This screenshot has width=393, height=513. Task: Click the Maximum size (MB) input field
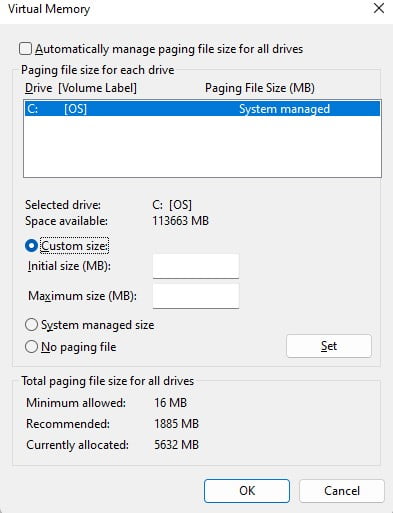click(196, 296)
